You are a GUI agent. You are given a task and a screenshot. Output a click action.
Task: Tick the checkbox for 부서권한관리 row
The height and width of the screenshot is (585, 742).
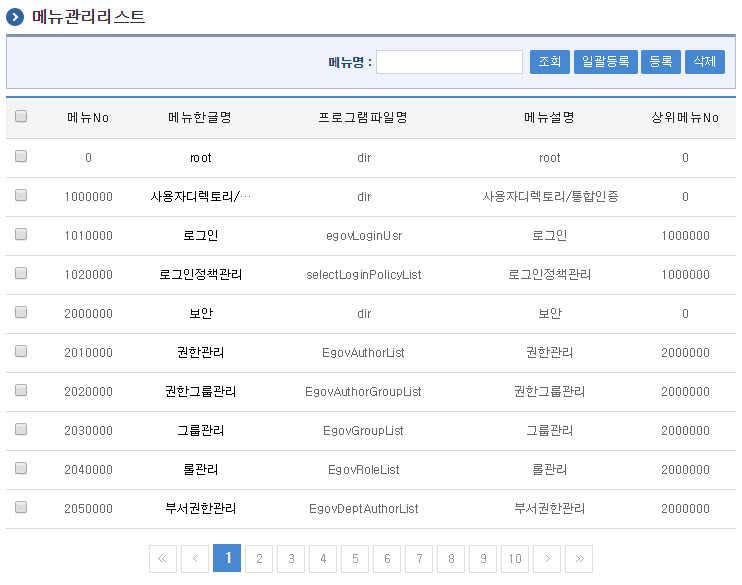tap(21, 507)
